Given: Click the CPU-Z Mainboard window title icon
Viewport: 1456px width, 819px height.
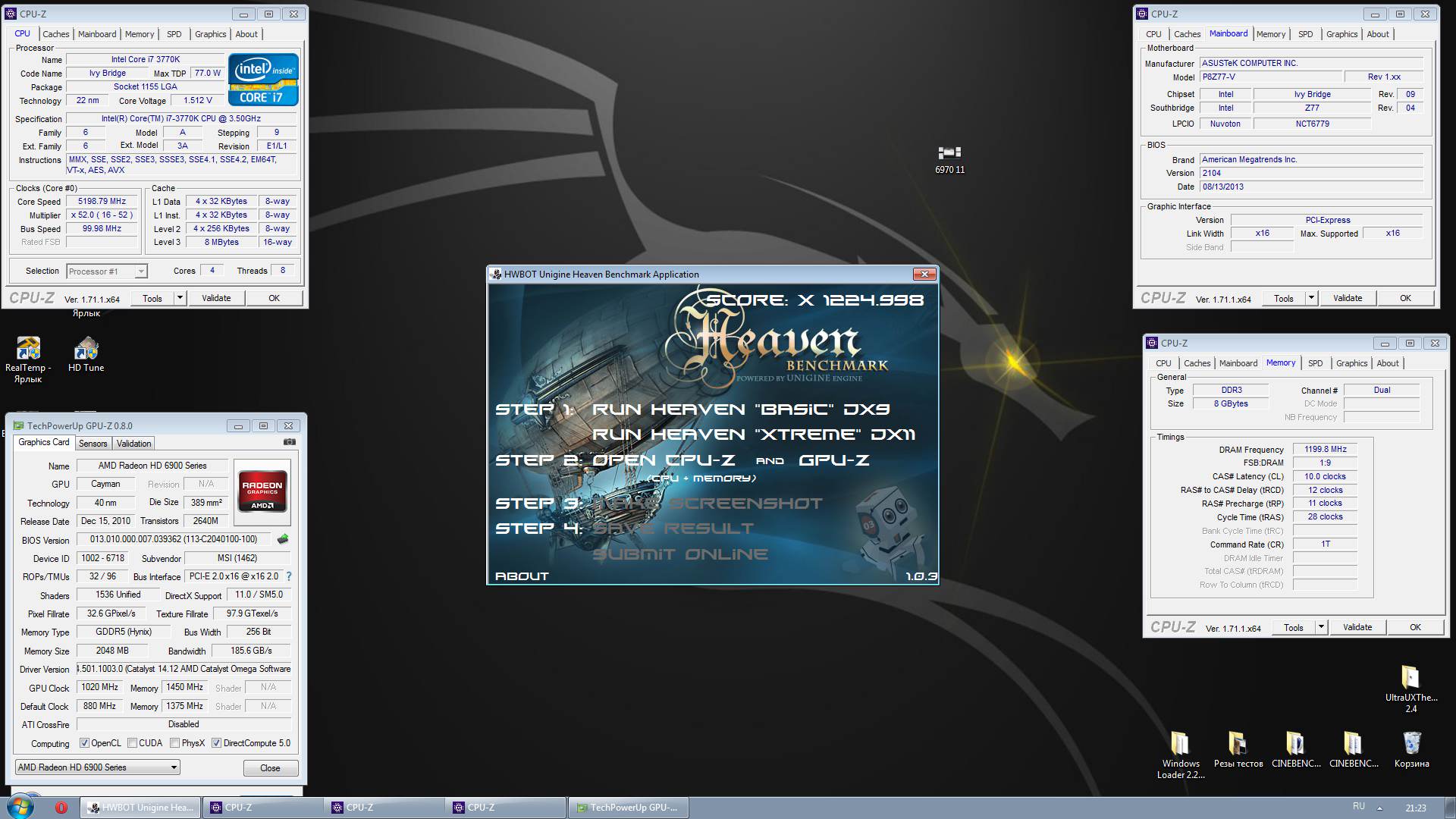Looking at the screenshot, I should [x=1143, y=14].
